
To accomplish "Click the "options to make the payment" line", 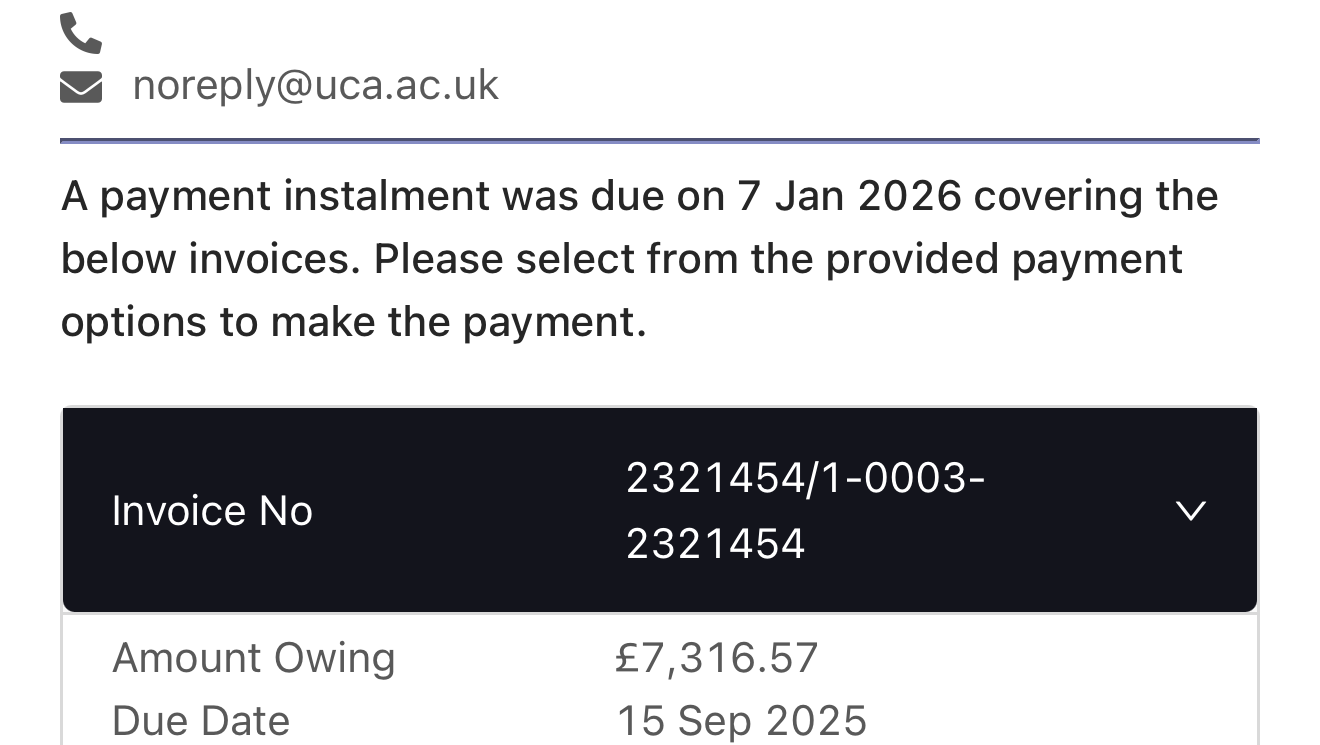I will pos(353,322).
